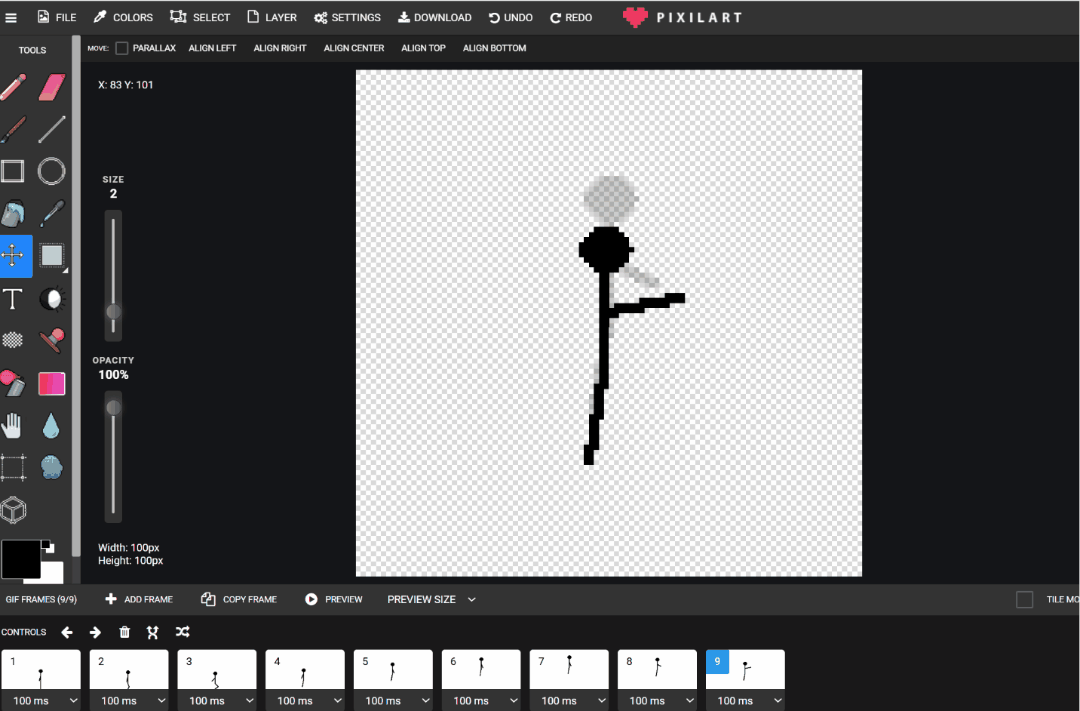Viewport: 1080px width, 711px height.
Task: Enable the Parallax checkbox
Action: [122, 48]
